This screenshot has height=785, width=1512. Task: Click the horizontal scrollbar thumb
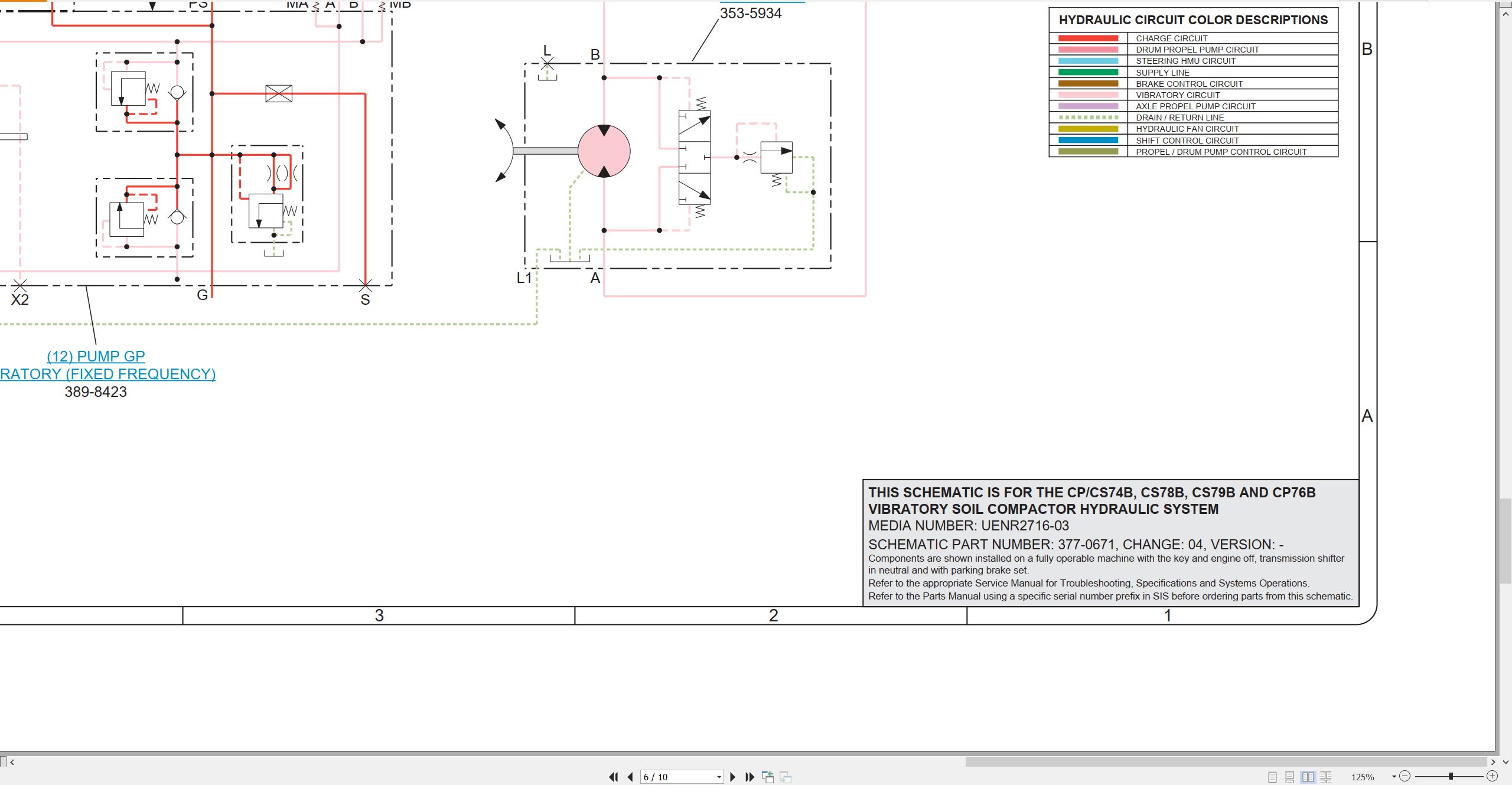click(x=1226, y=762)
